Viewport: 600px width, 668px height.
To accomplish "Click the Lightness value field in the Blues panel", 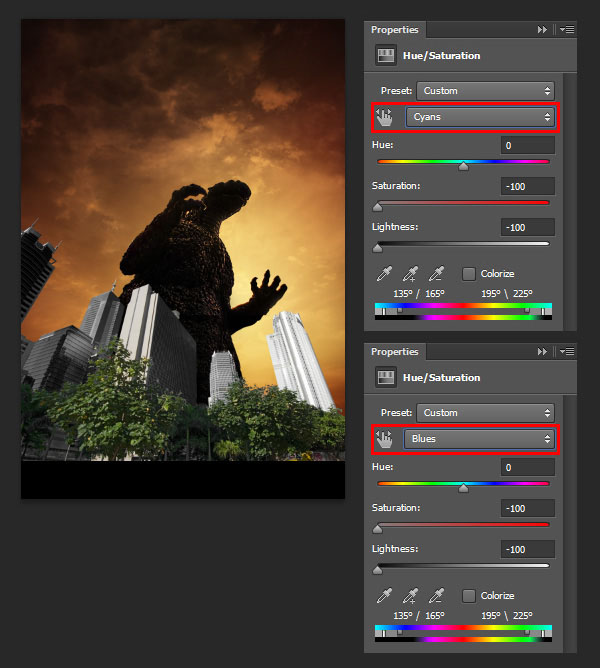I will pos(528,550).
